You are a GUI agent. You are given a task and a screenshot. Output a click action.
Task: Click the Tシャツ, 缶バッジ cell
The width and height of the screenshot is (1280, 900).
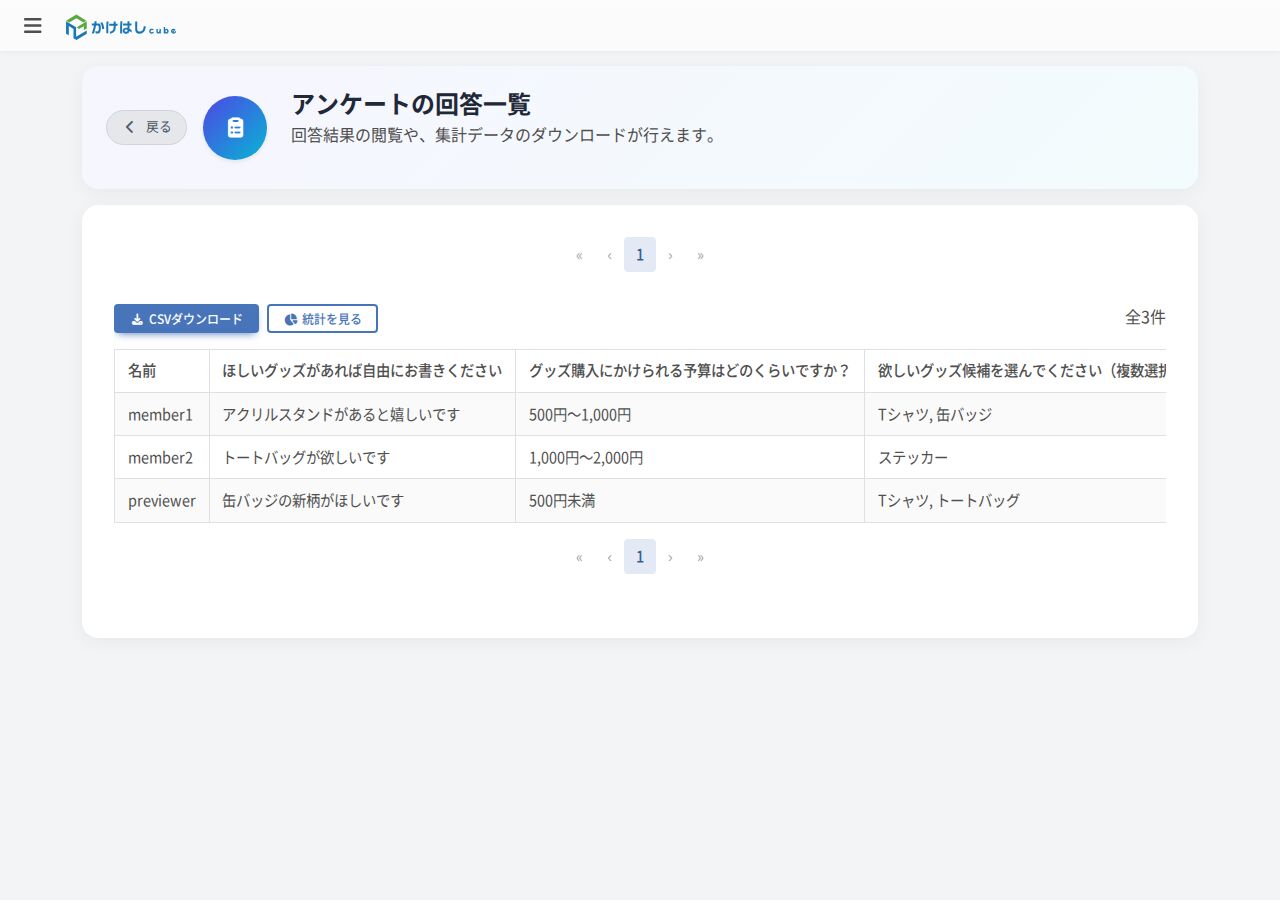tap(1016, 414)
